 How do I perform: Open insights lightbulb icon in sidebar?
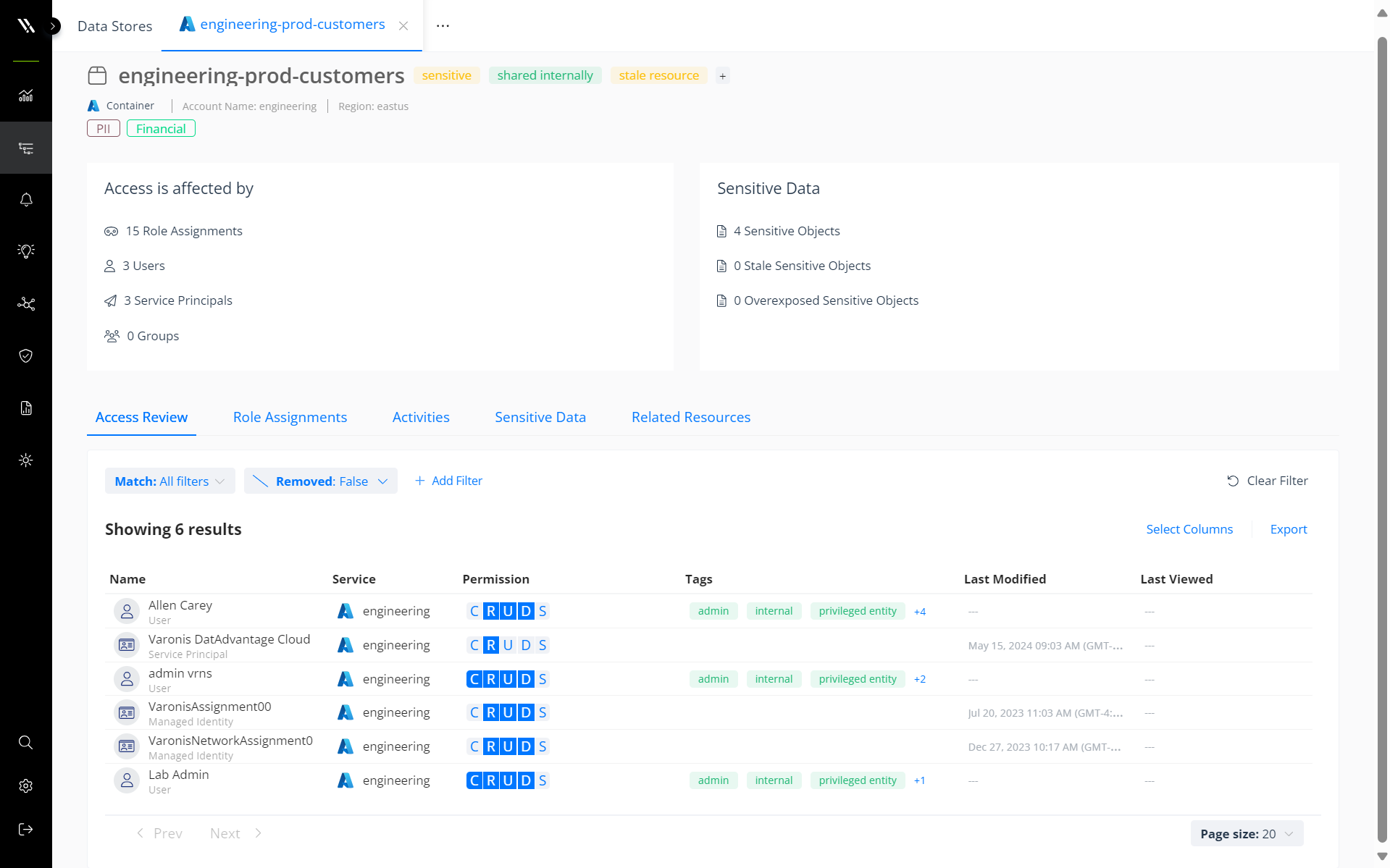click(26, 251)
